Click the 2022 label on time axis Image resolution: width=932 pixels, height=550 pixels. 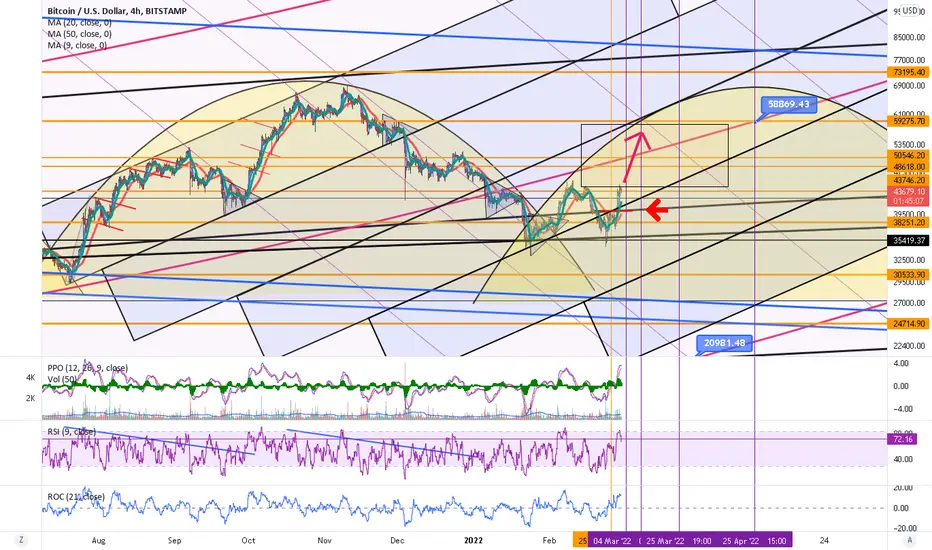[473, 540]
